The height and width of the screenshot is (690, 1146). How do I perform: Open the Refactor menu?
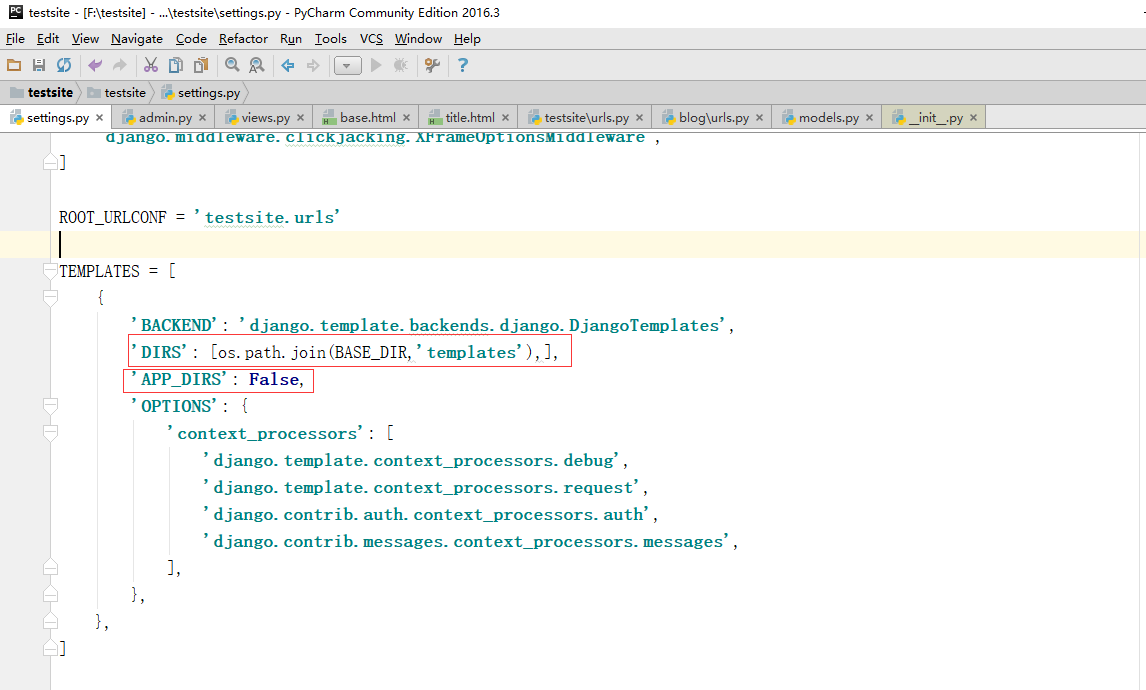243,39
